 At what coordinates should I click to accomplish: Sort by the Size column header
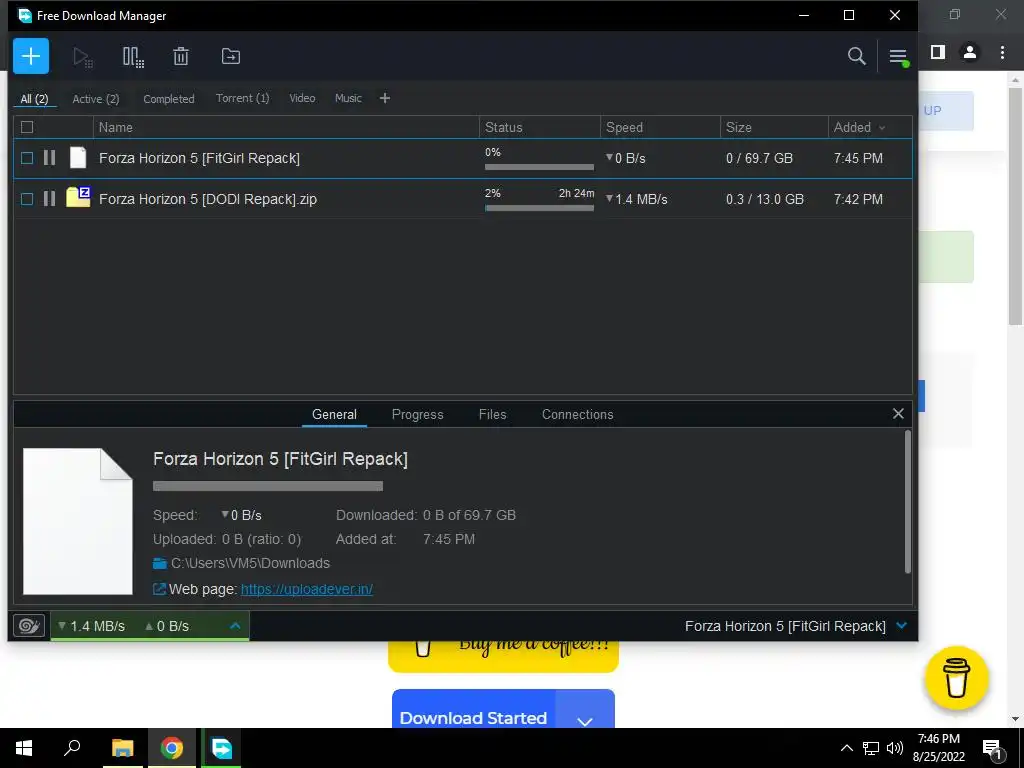click(774, 127)
